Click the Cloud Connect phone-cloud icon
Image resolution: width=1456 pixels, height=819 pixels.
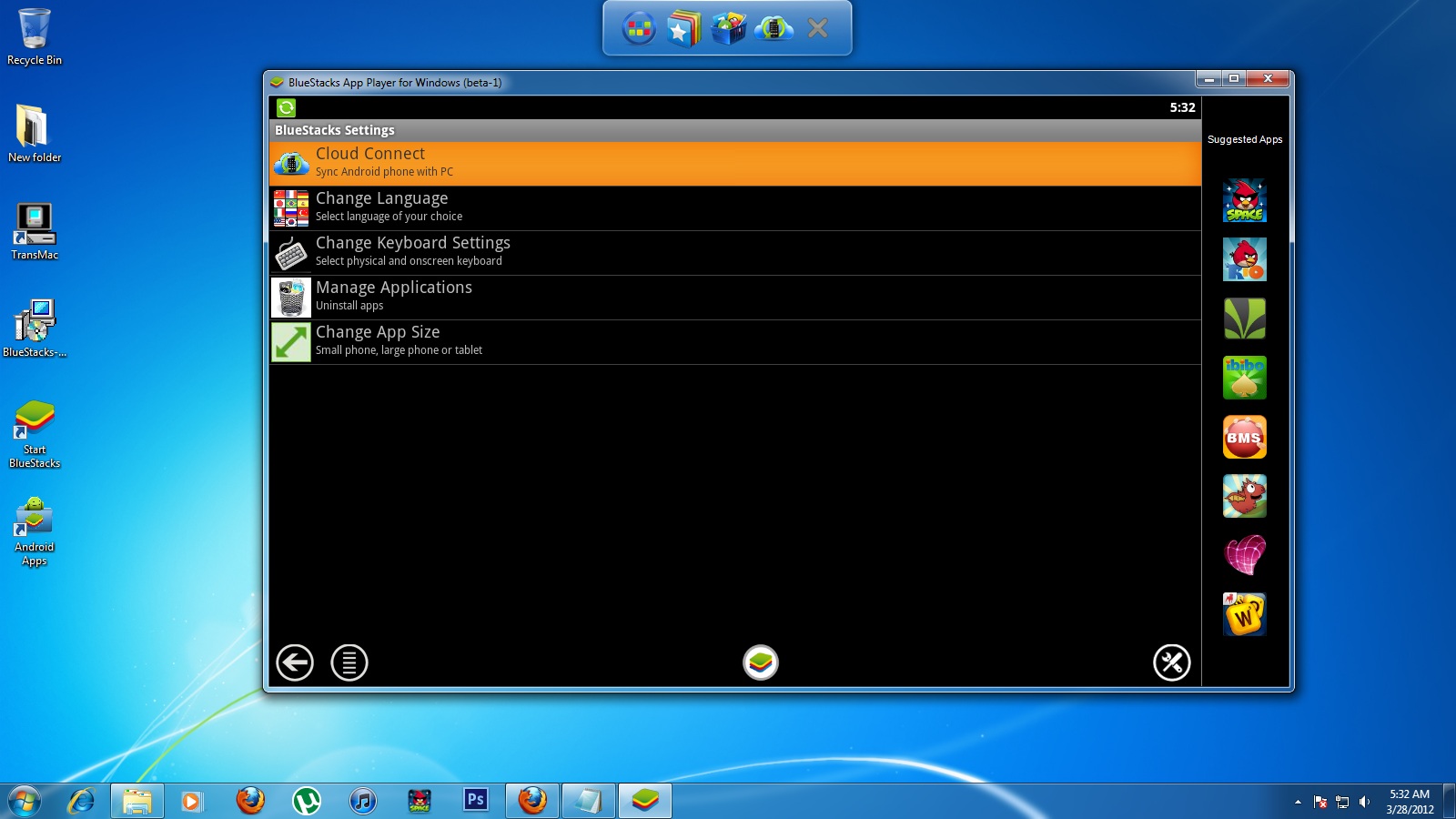coord(291,164)
